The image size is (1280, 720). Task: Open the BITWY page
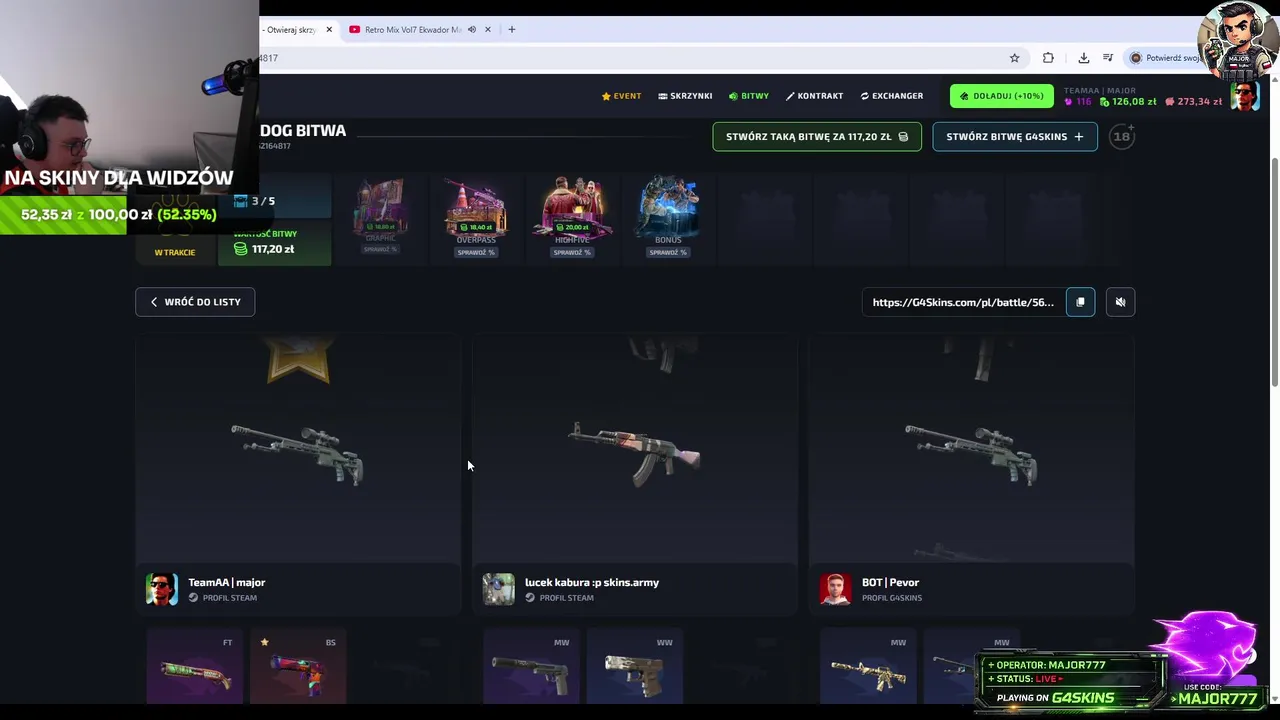(x=749, y=96)
